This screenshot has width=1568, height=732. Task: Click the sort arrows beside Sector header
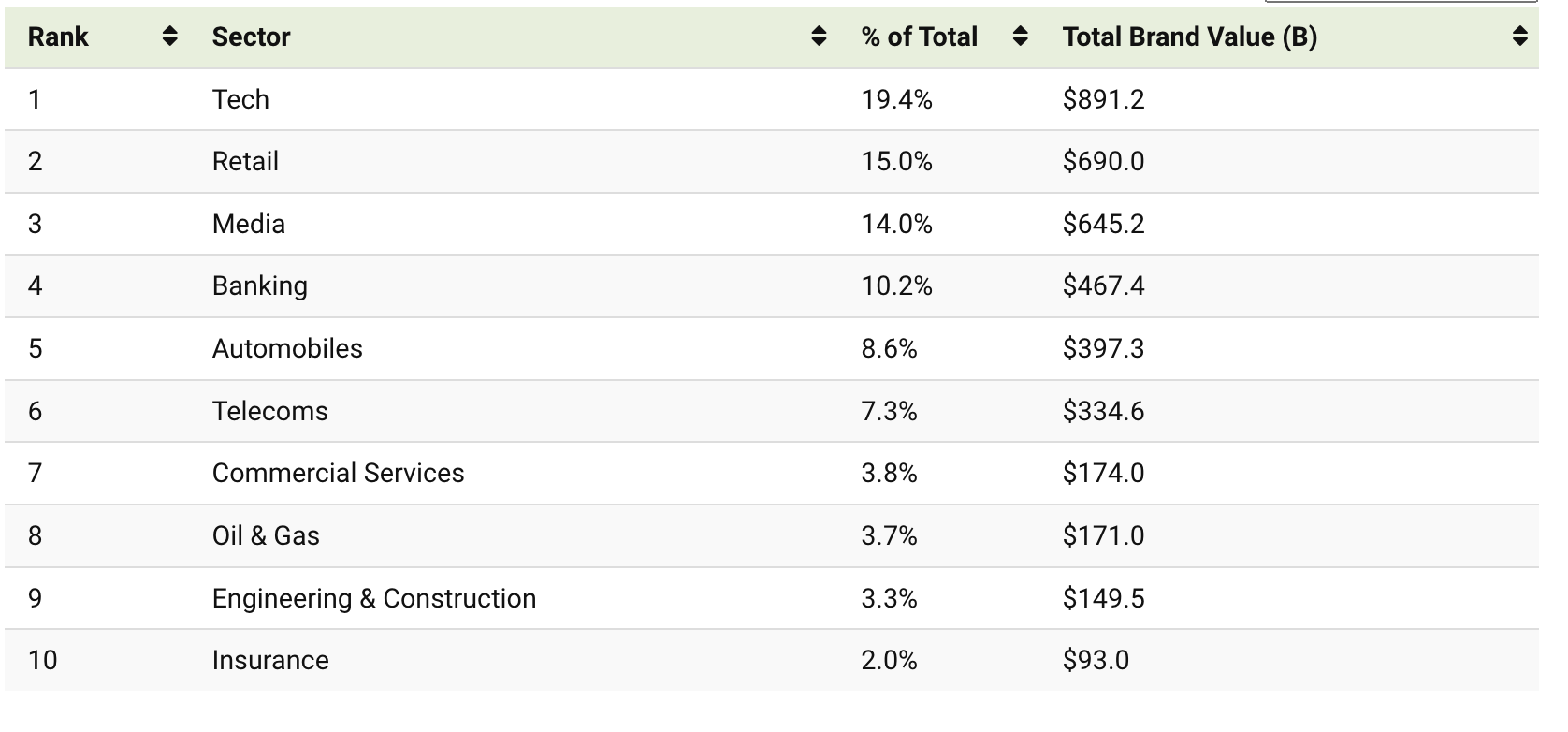pos(819,37)
